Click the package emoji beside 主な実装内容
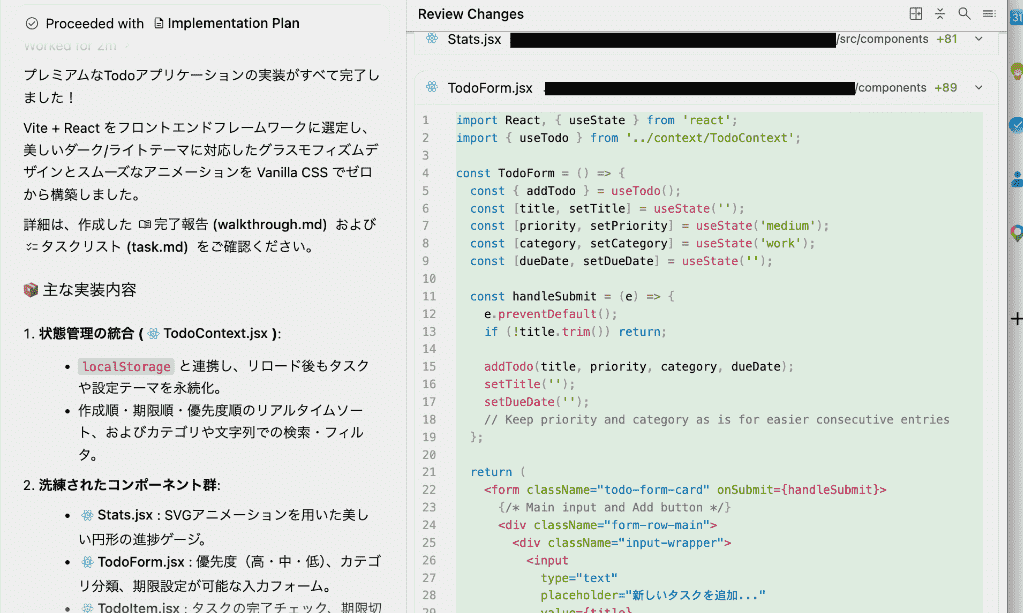1023x613 pixels. tap(31, 290)
